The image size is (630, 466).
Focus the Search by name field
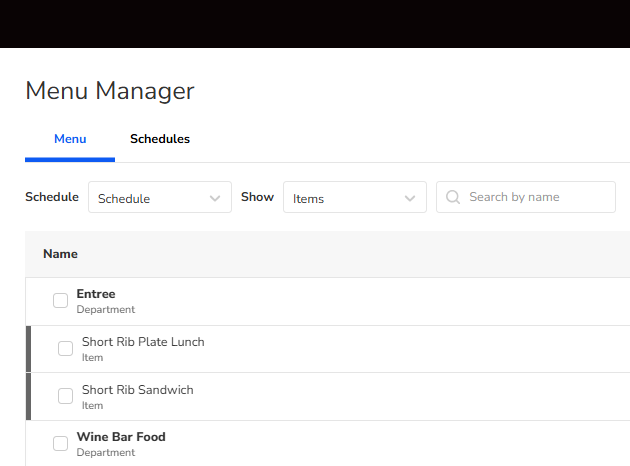535,197
